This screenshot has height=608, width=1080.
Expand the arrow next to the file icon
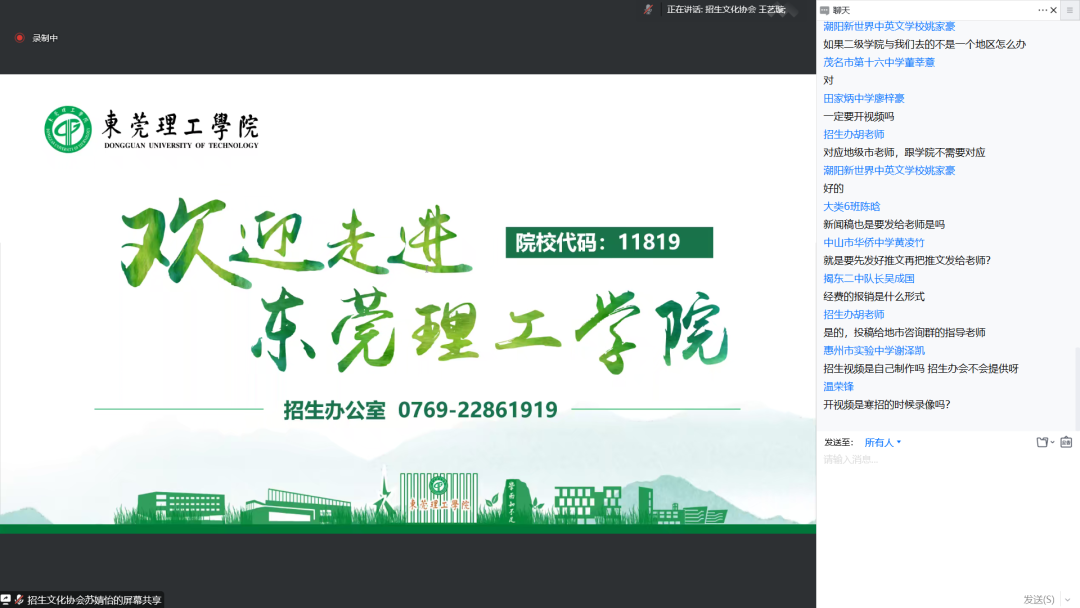[x=1052, y=442]
